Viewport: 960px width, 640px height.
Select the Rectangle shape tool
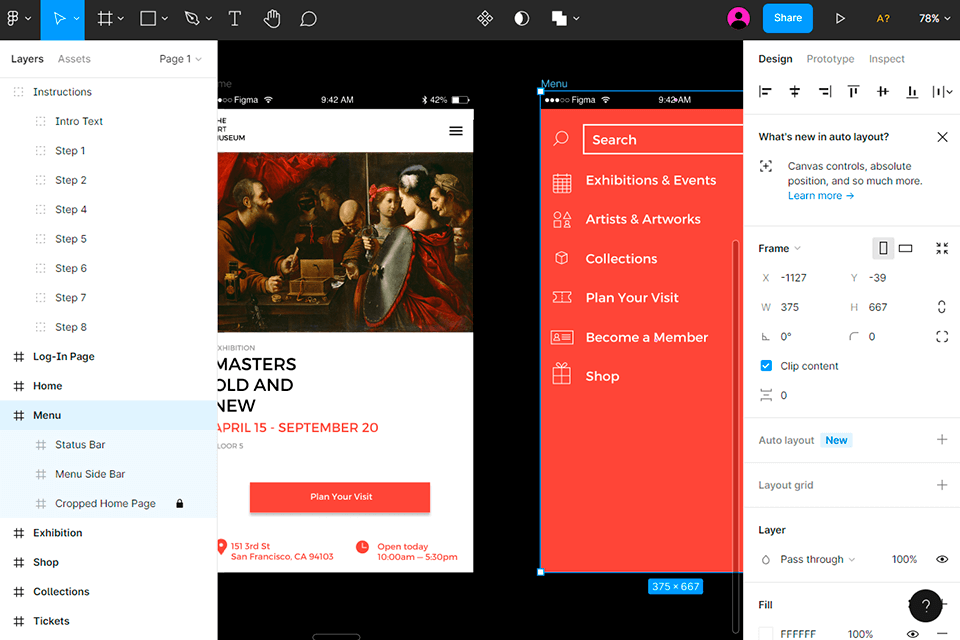148,19
